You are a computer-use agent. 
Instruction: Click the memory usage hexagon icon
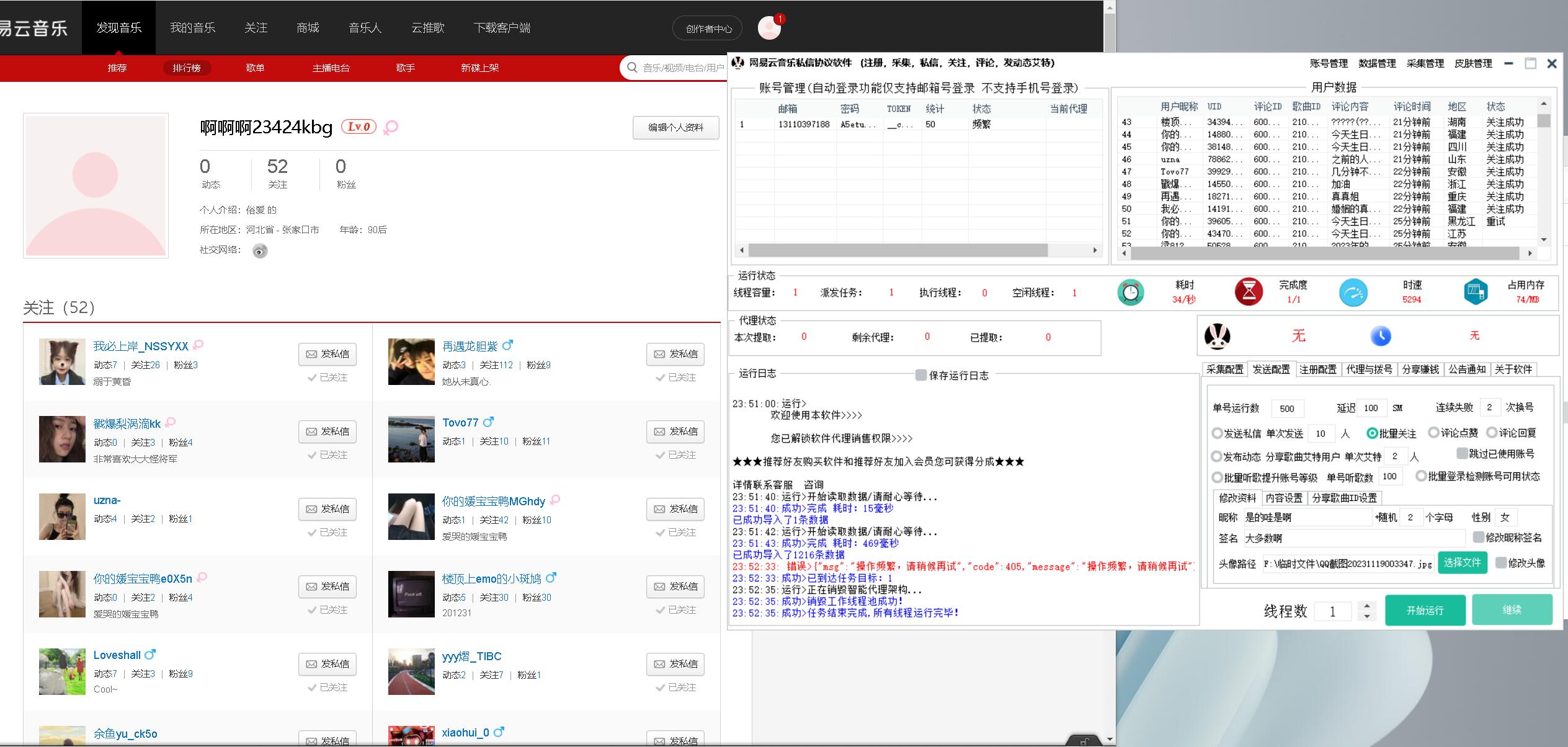click(1476, 292)
